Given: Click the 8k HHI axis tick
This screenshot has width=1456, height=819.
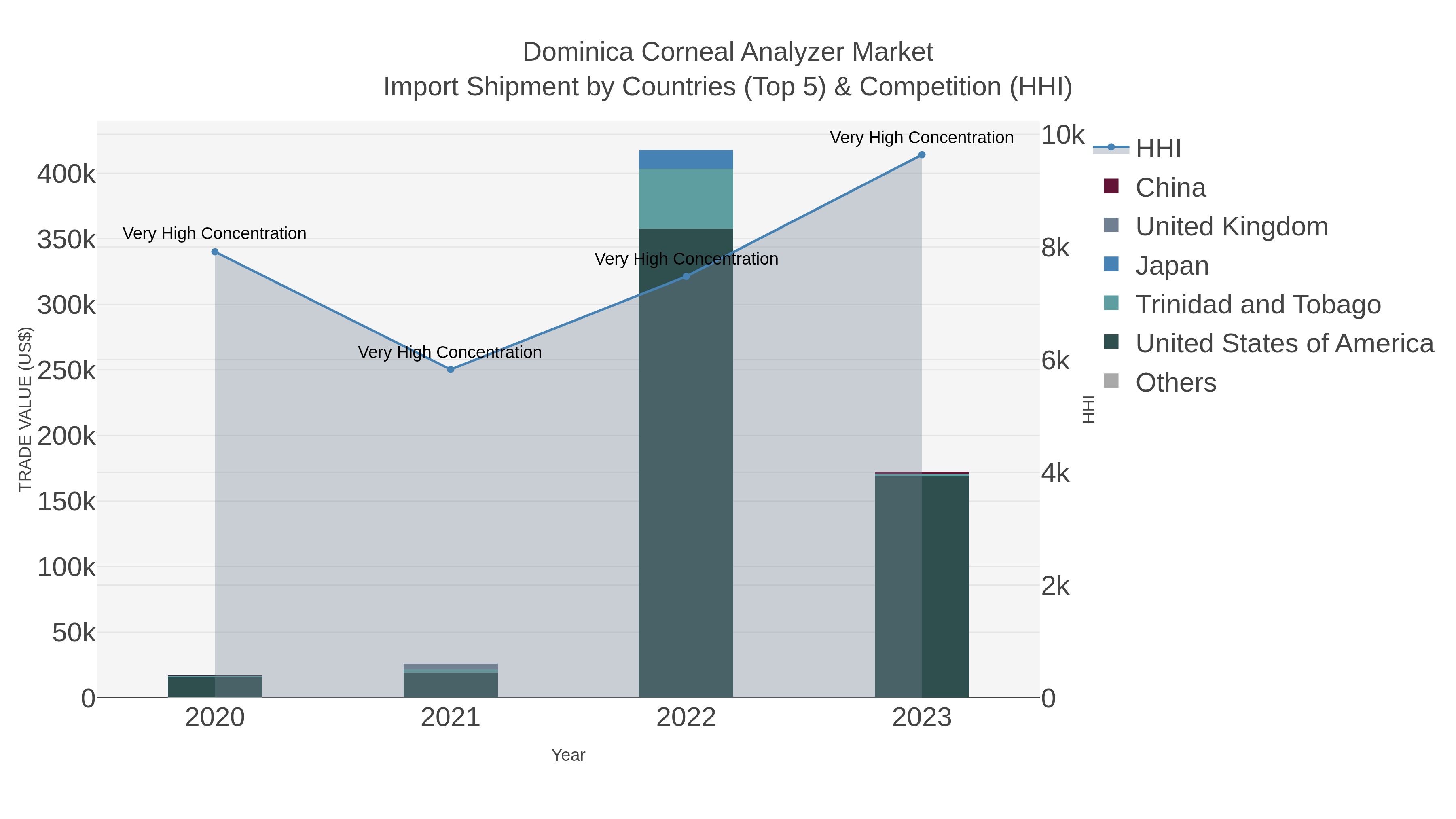Looking at the screenshot, I should pos(1055,248).
